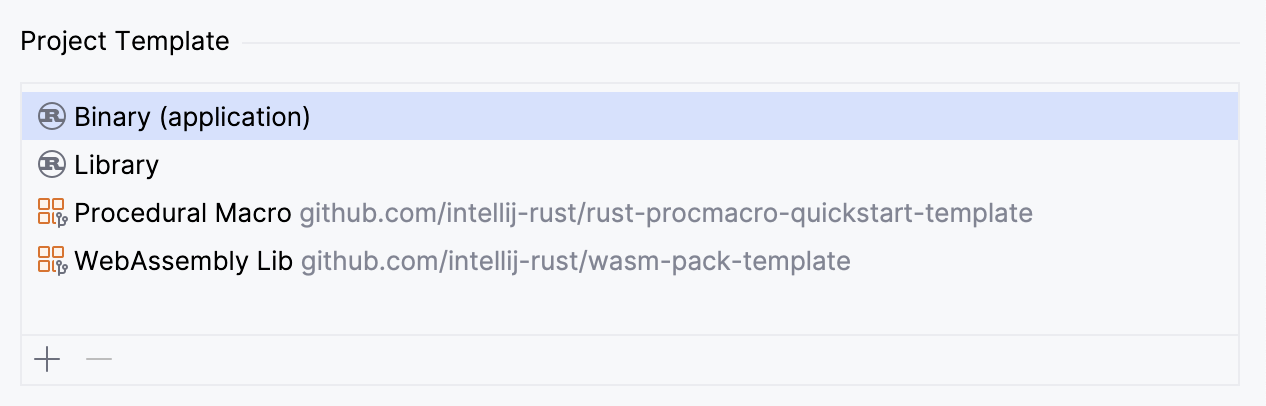The image size is (1266, 406).
Task: Select the Procedural Macro template
Action: click(x=182, y=213)
